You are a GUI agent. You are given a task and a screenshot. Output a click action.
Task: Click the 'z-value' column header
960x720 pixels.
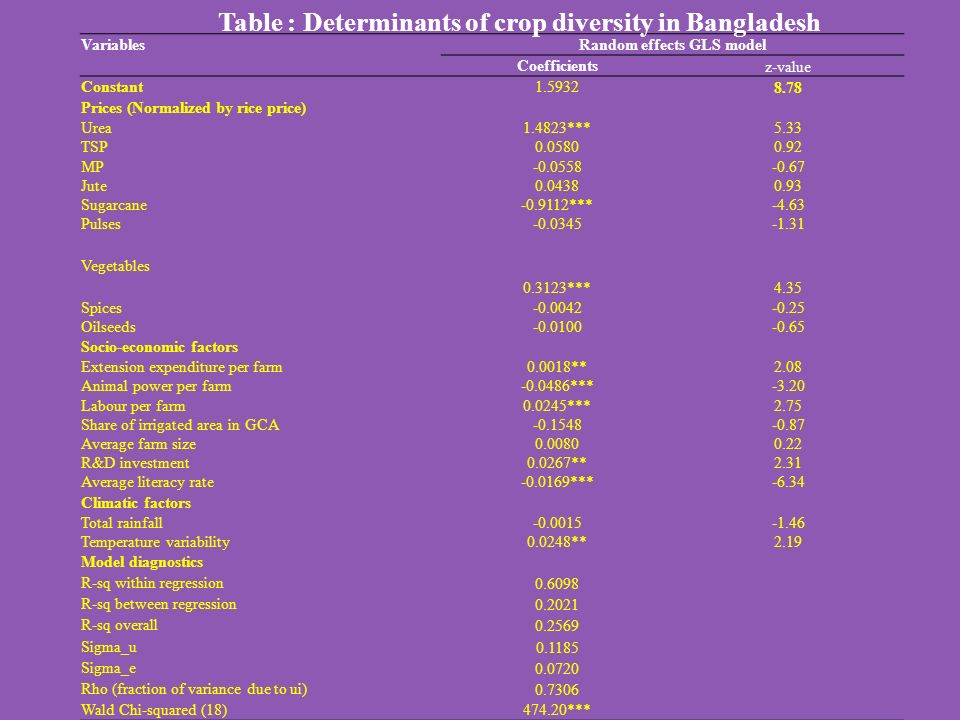point(787,67)
